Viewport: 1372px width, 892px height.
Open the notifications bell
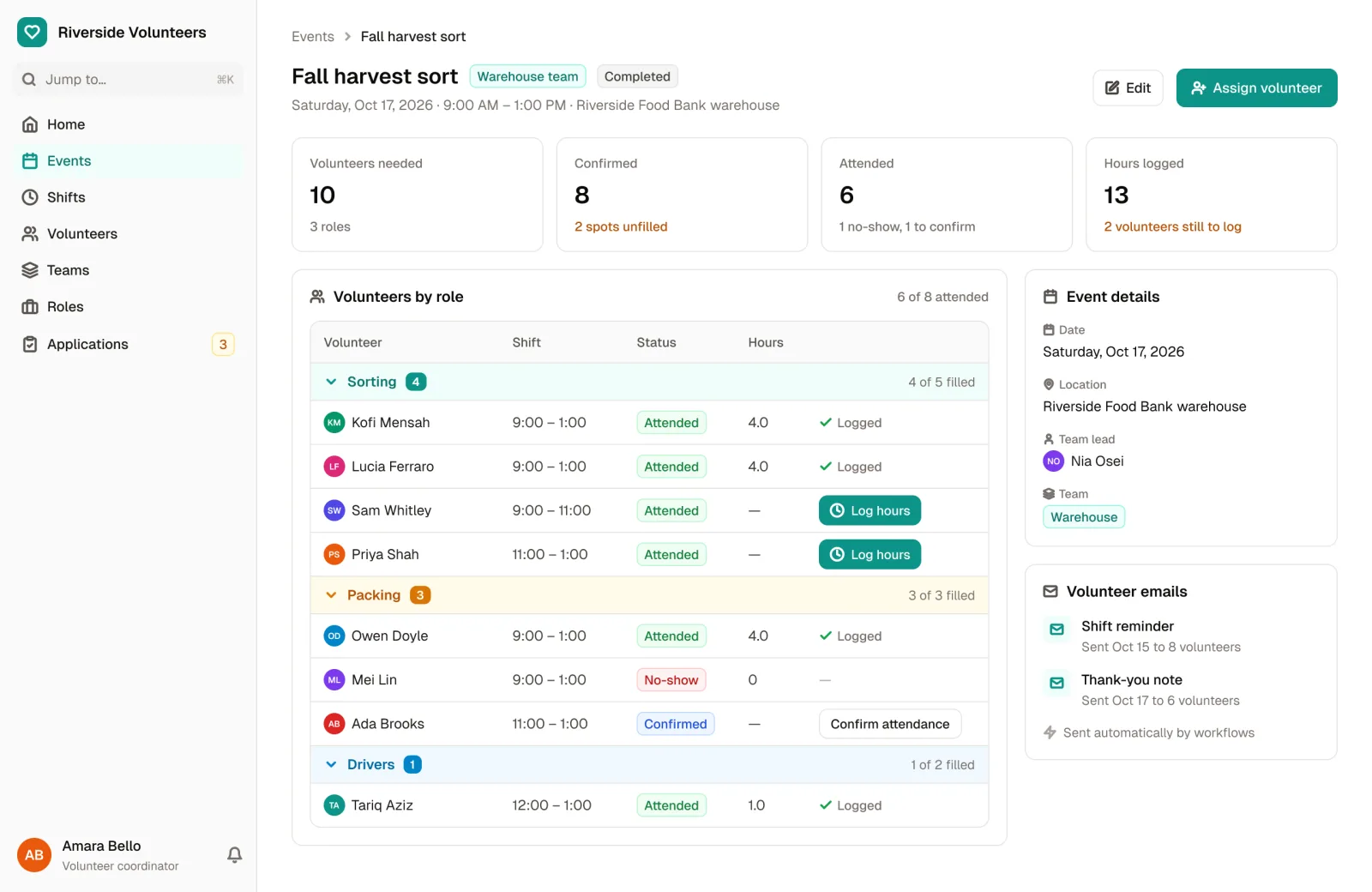click(x=234, y=854)
